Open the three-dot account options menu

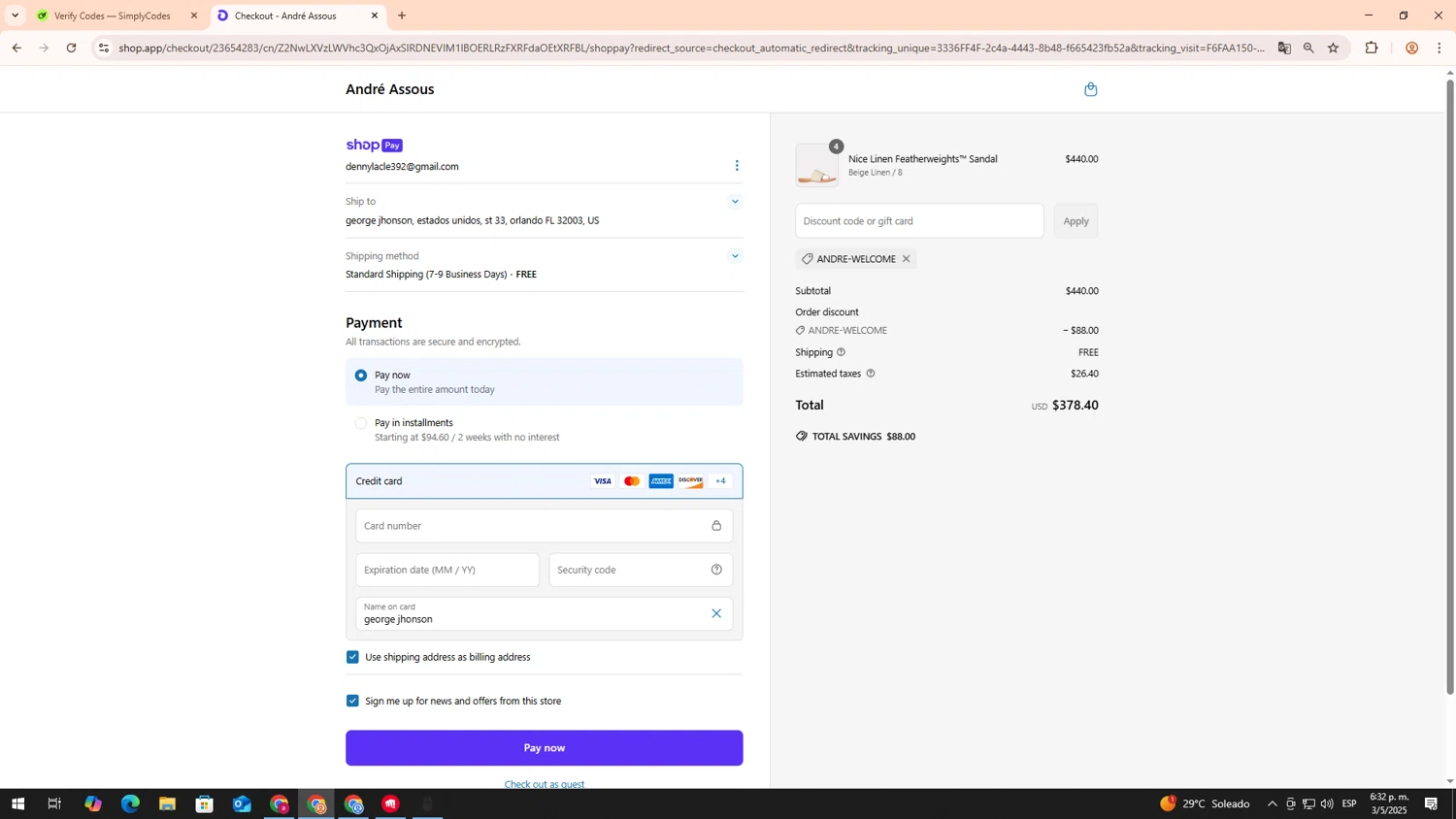point(737,166)
